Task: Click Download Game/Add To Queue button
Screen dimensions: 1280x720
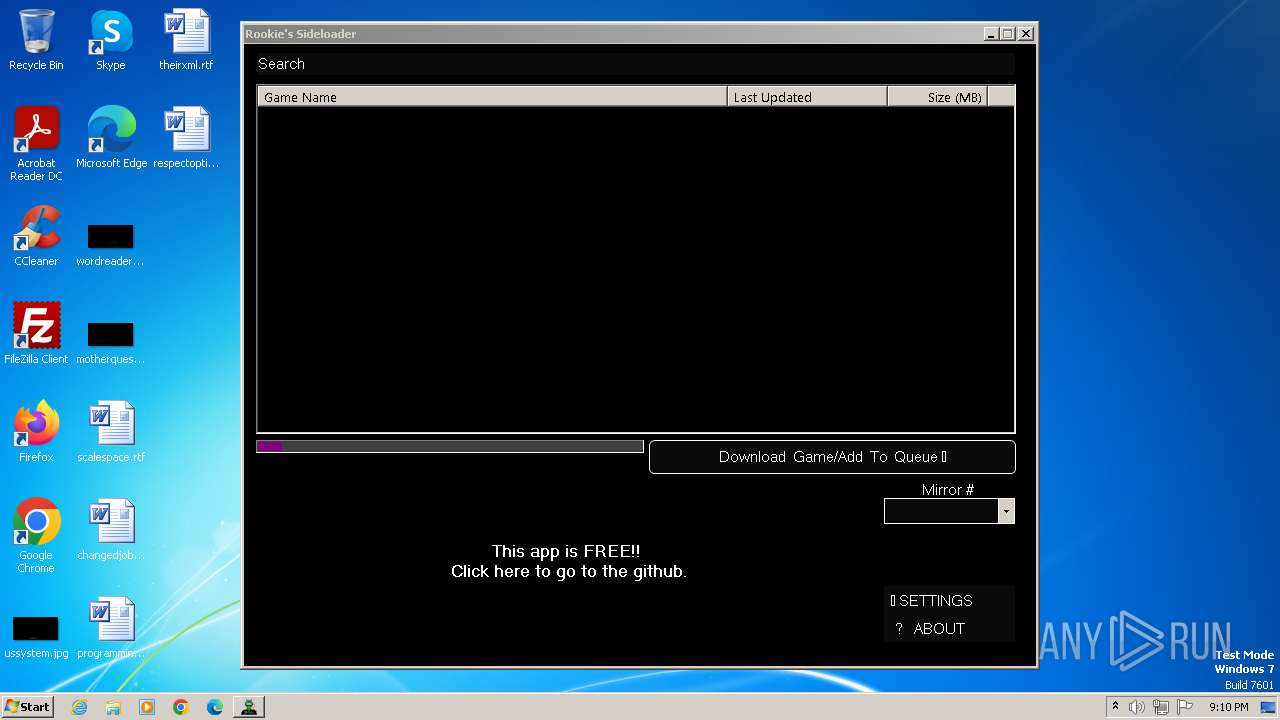Action: click(832, 457)
